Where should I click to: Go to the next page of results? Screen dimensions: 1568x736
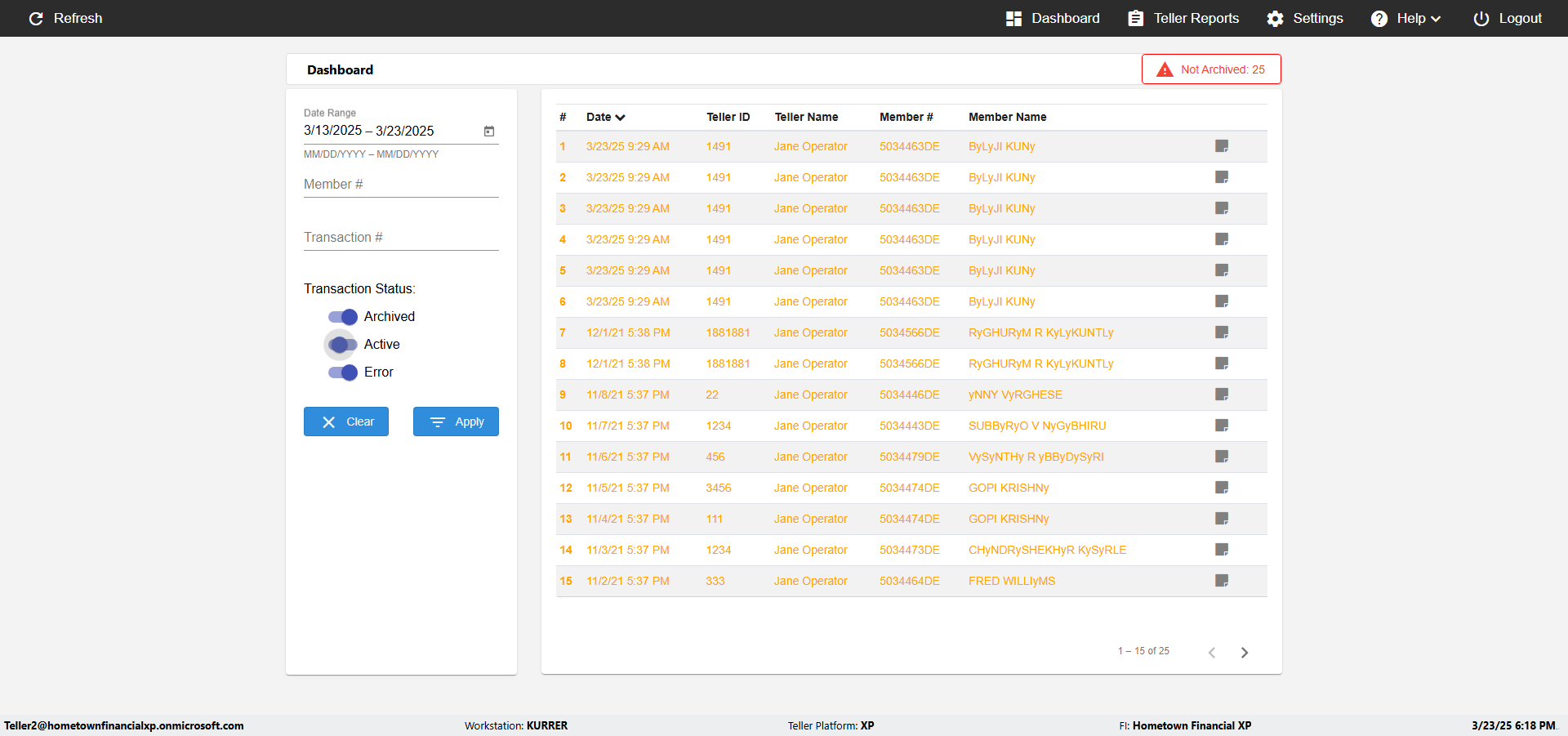click(1245, 652)
